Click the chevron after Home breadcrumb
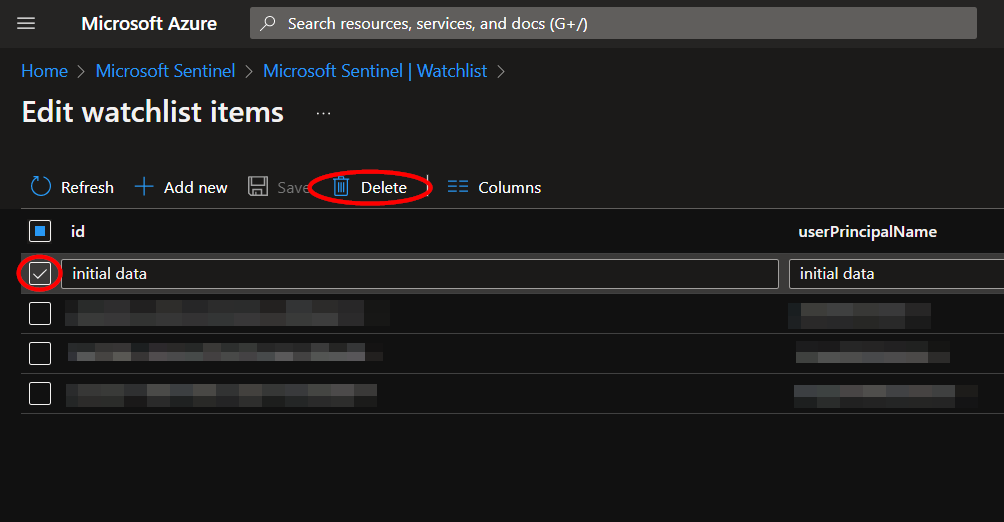 (x=81, y=72)
